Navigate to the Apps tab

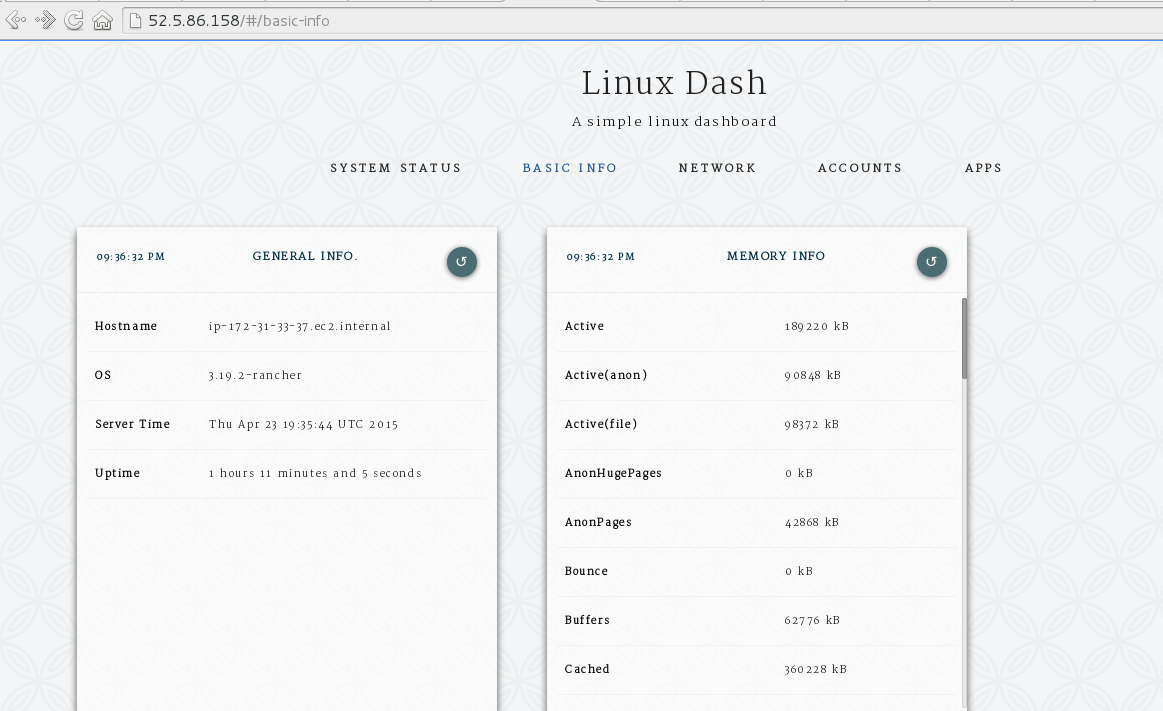coord(983,168)
